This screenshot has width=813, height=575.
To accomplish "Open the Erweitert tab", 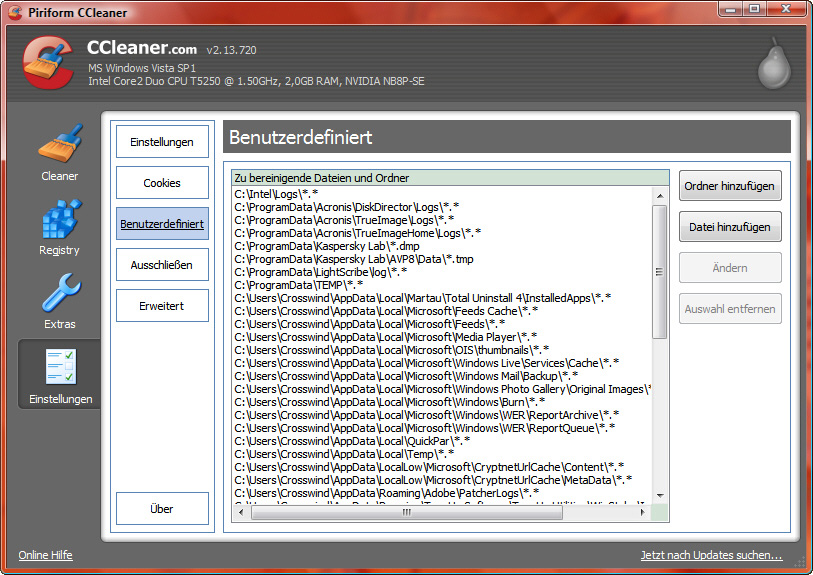I will (162, 306).
